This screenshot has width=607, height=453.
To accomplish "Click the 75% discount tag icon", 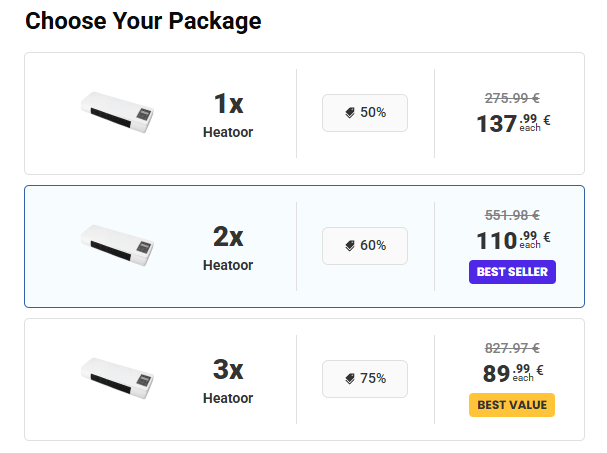I will coord(350,379).
